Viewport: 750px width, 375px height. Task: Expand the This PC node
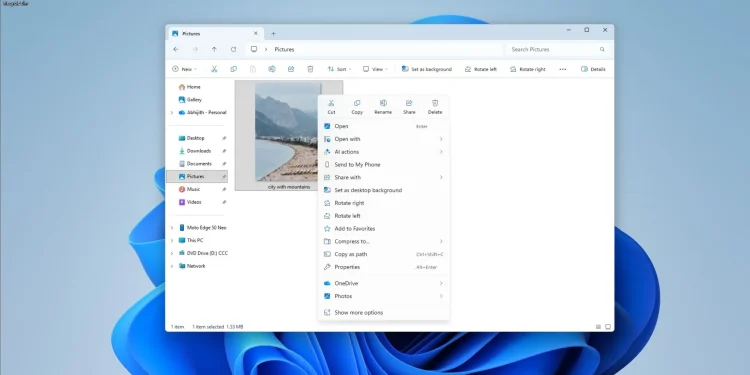[x=172, y=241]
